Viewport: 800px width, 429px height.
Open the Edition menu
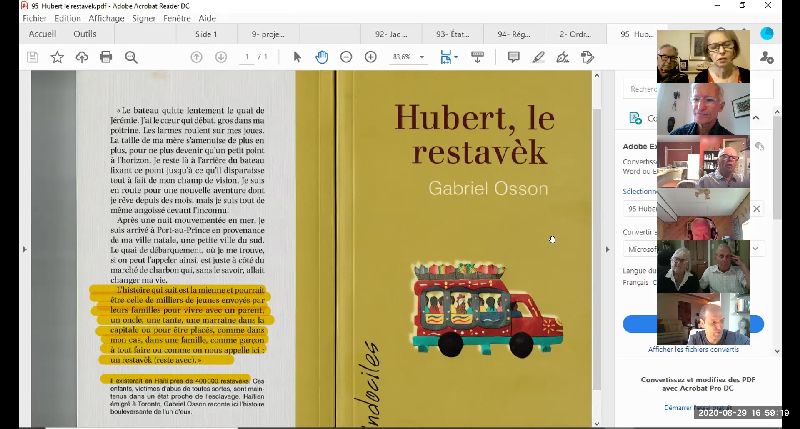click(x=67, y=18)
